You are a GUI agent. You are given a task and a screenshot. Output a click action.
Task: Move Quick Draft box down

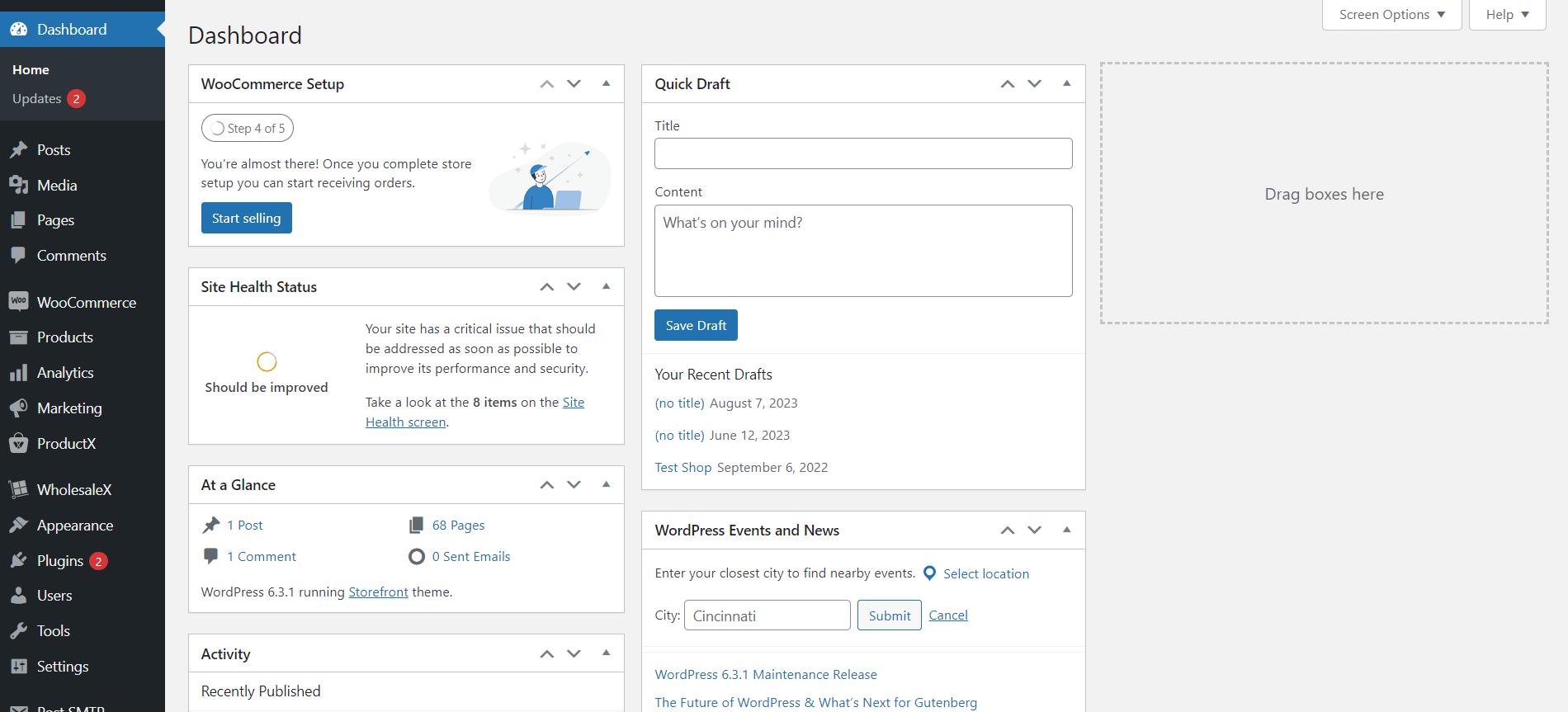(1035, 84)
